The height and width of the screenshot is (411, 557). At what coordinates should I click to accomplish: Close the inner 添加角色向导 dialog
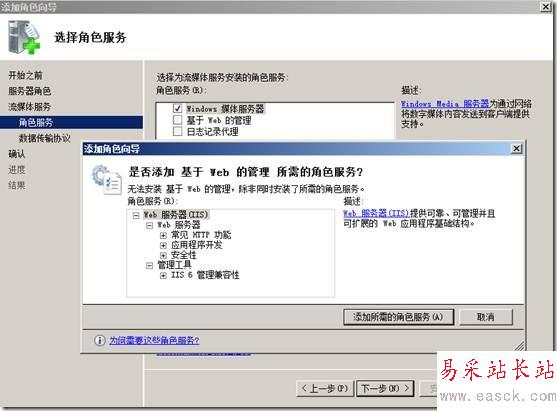click(517, 148)
